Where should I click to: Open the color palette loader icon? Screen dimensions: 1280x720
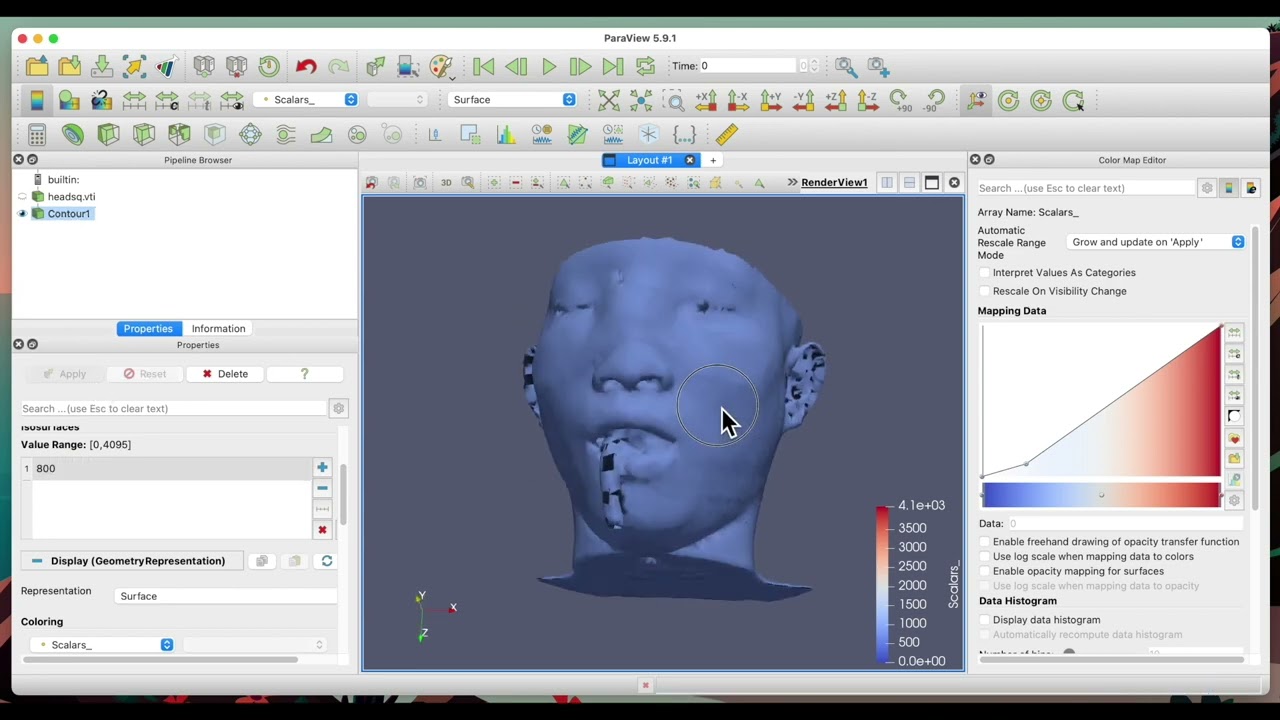click(x=441, y=67)
